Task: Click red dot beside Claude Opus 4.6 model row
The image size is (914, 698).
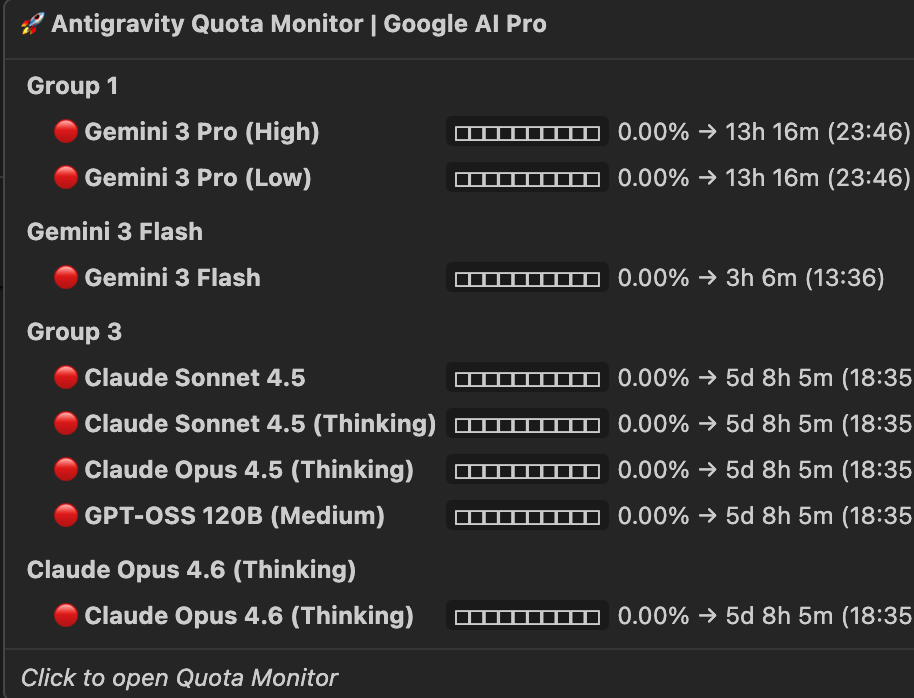Action: (x=66, y=616)
